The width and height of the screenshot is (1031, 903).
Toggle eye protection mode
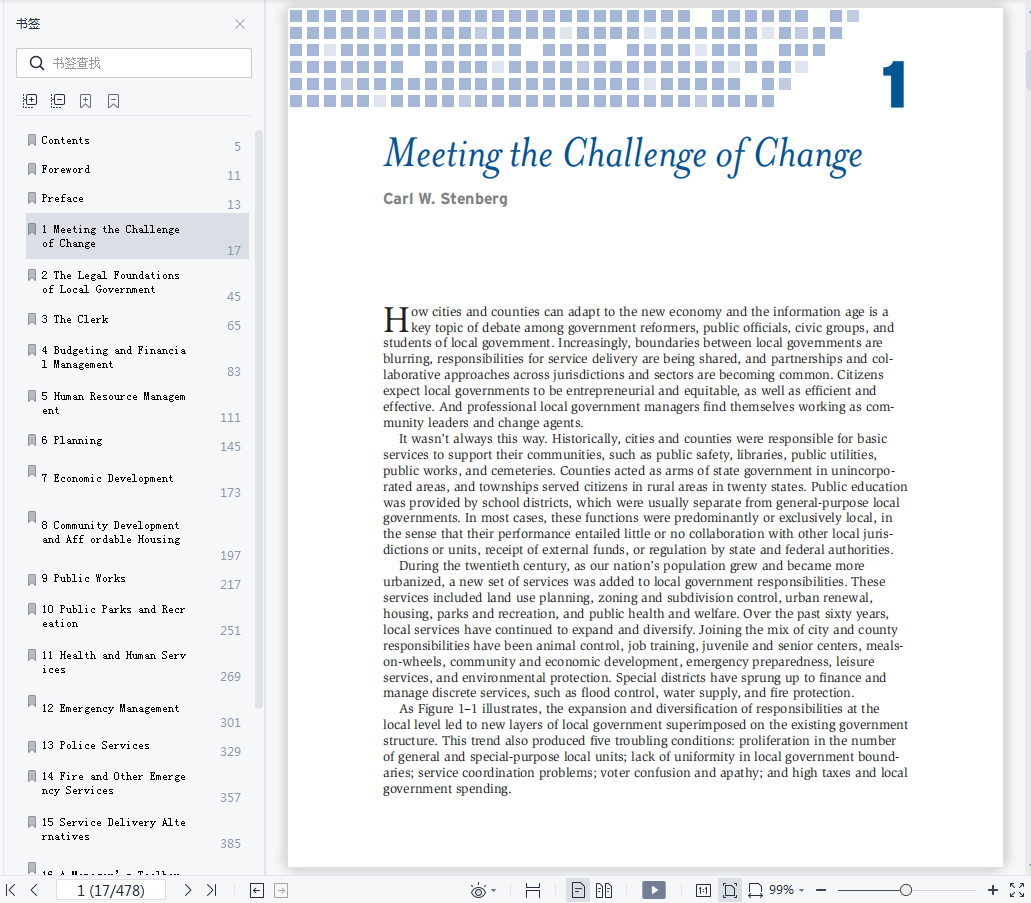478,891
